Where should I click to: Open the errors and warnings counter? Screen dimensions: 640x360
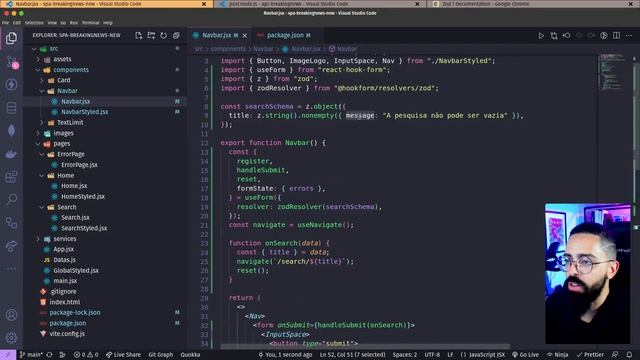86,355
